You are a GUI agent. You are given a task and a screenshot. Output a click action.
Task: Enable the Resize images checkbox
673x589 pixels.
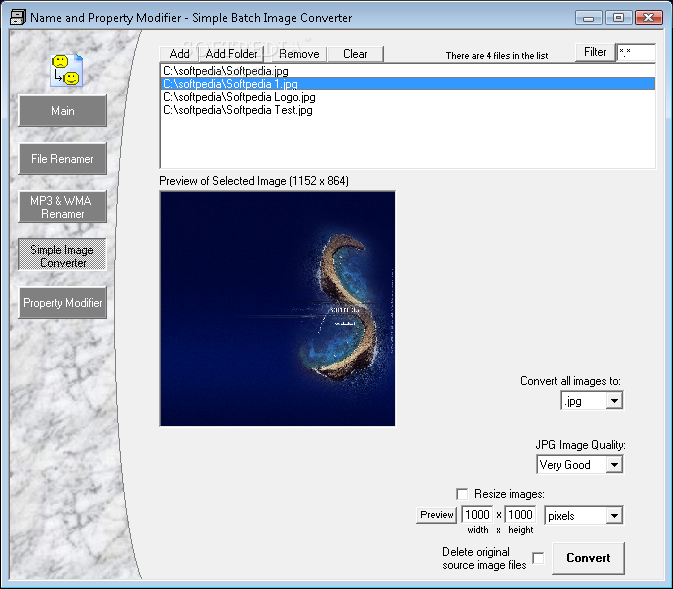(x=462, y=494)
